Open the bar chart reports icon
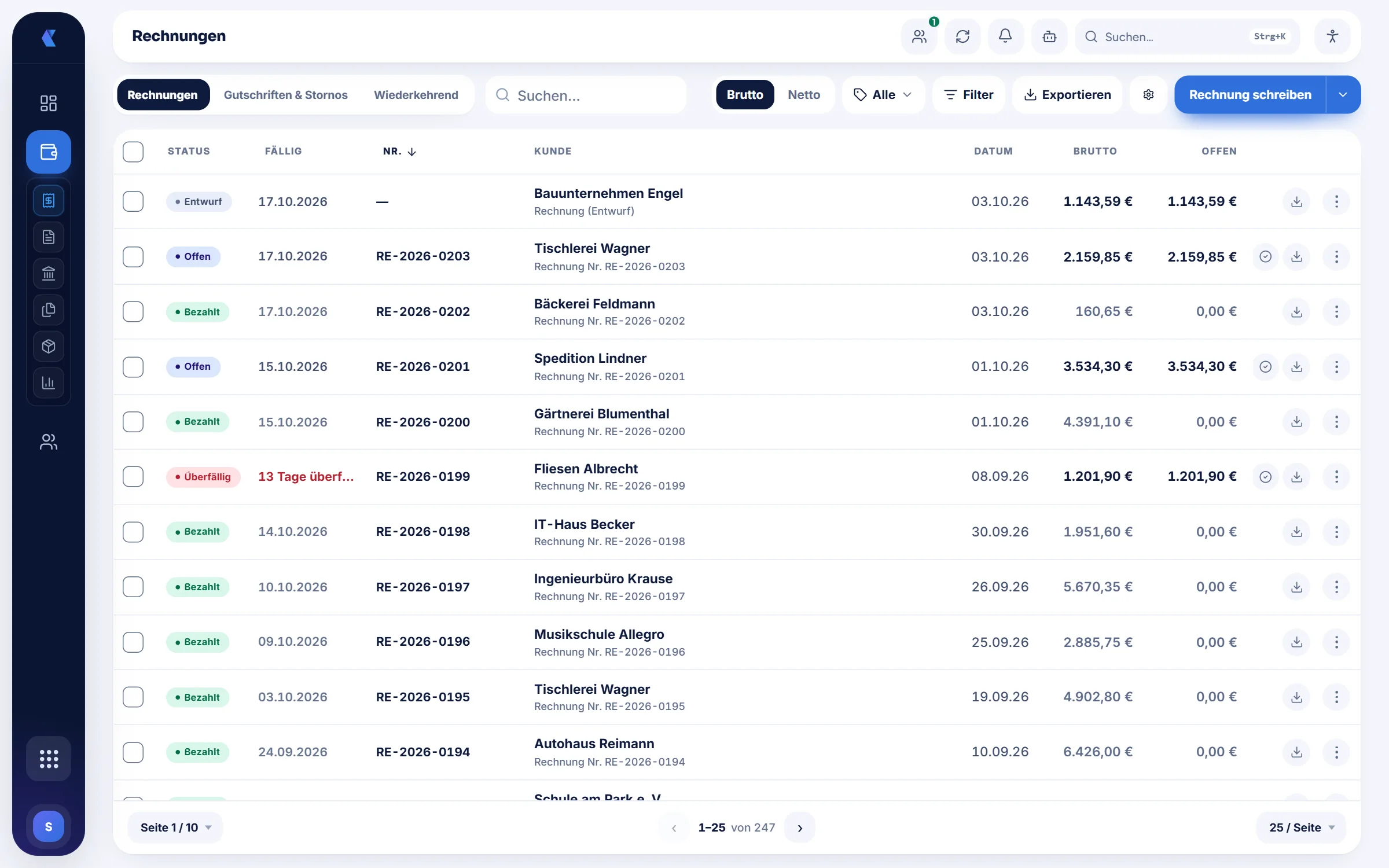Image resolution: width=1389 pixels, height=868 pixels. click(49, 382)
